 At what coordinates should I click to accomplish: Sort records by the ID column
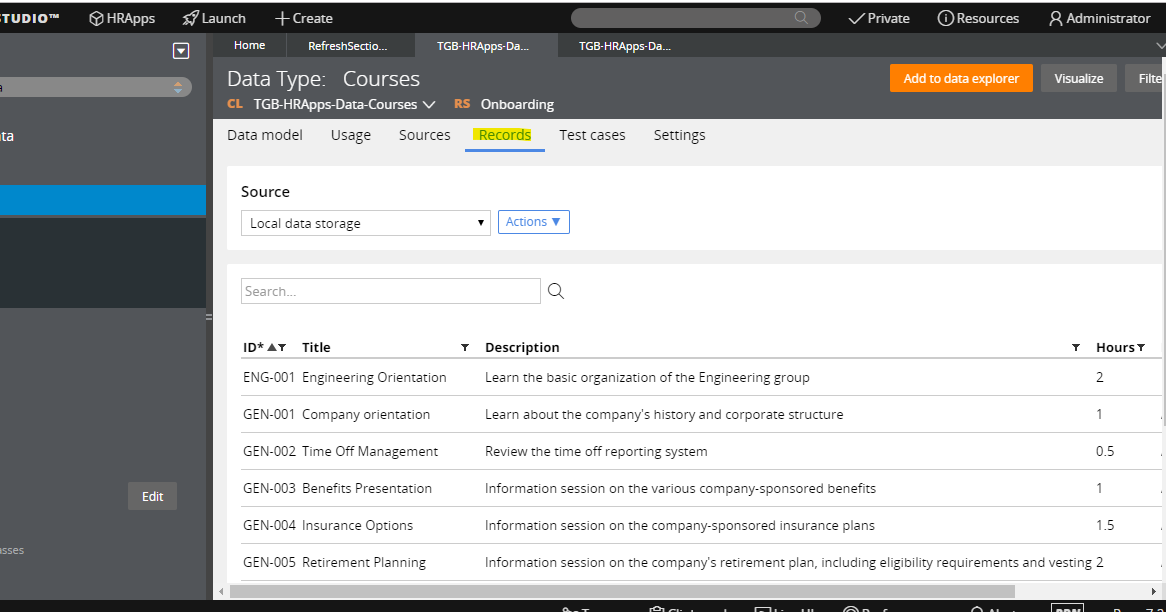pyautogui.click(x=254, y=347)
